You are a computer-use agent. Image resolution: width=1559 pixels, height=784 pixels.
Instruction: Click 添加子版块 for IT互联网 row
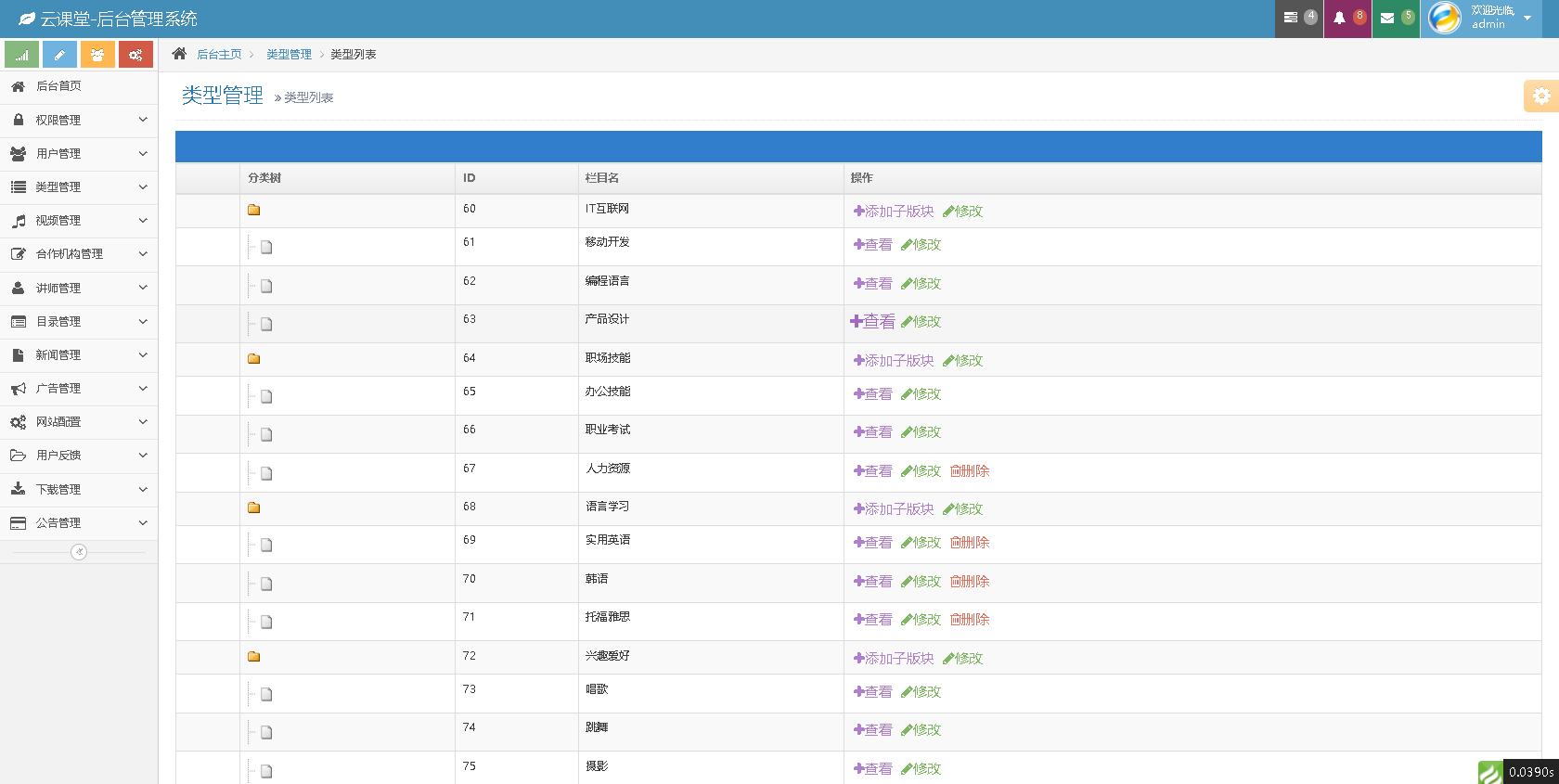tap(894, 212)
